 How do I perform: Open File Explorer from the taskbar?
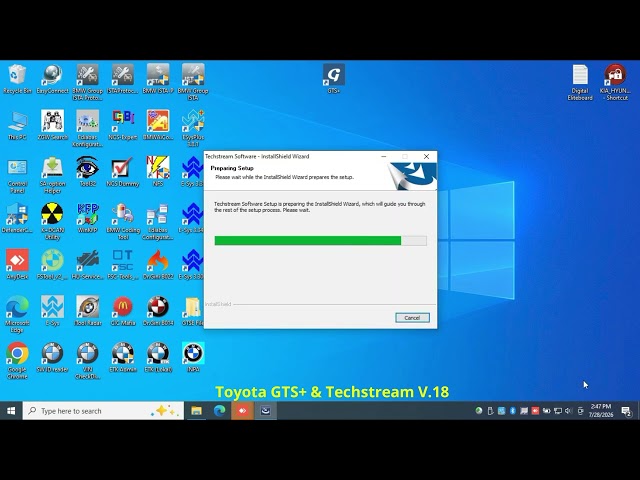(196, 411)
